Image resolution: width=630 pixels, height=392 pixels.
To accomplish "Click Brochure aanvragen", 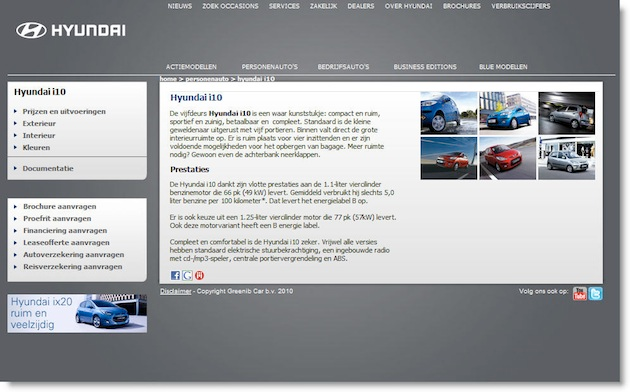I will tap(59, 206).
